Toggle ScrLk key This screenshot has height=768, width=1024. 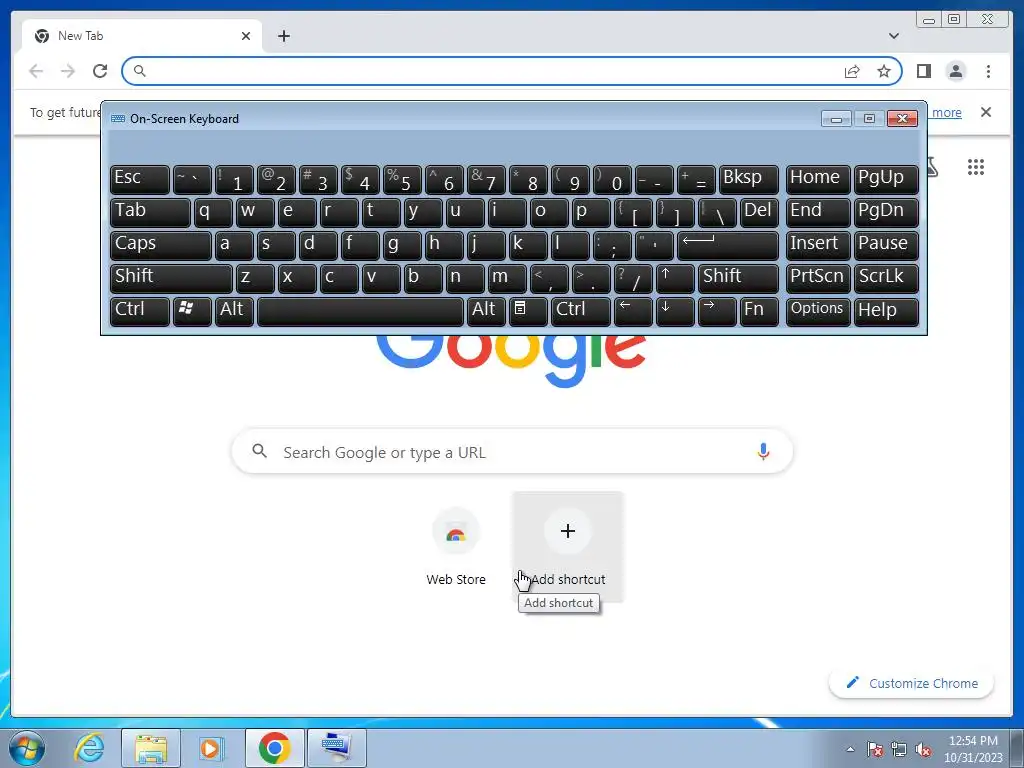[x=886, y=278]
